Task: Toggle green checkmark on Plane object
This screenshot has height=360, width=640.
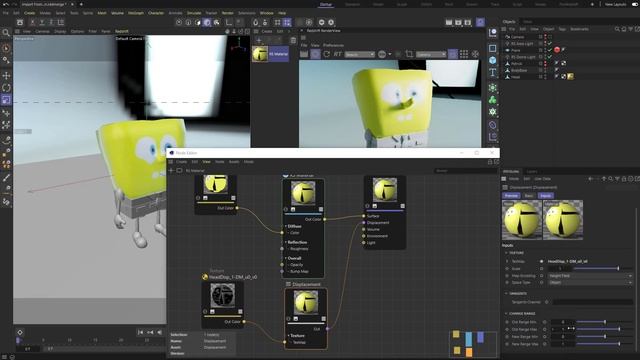Action: click(x=550, y=50)
